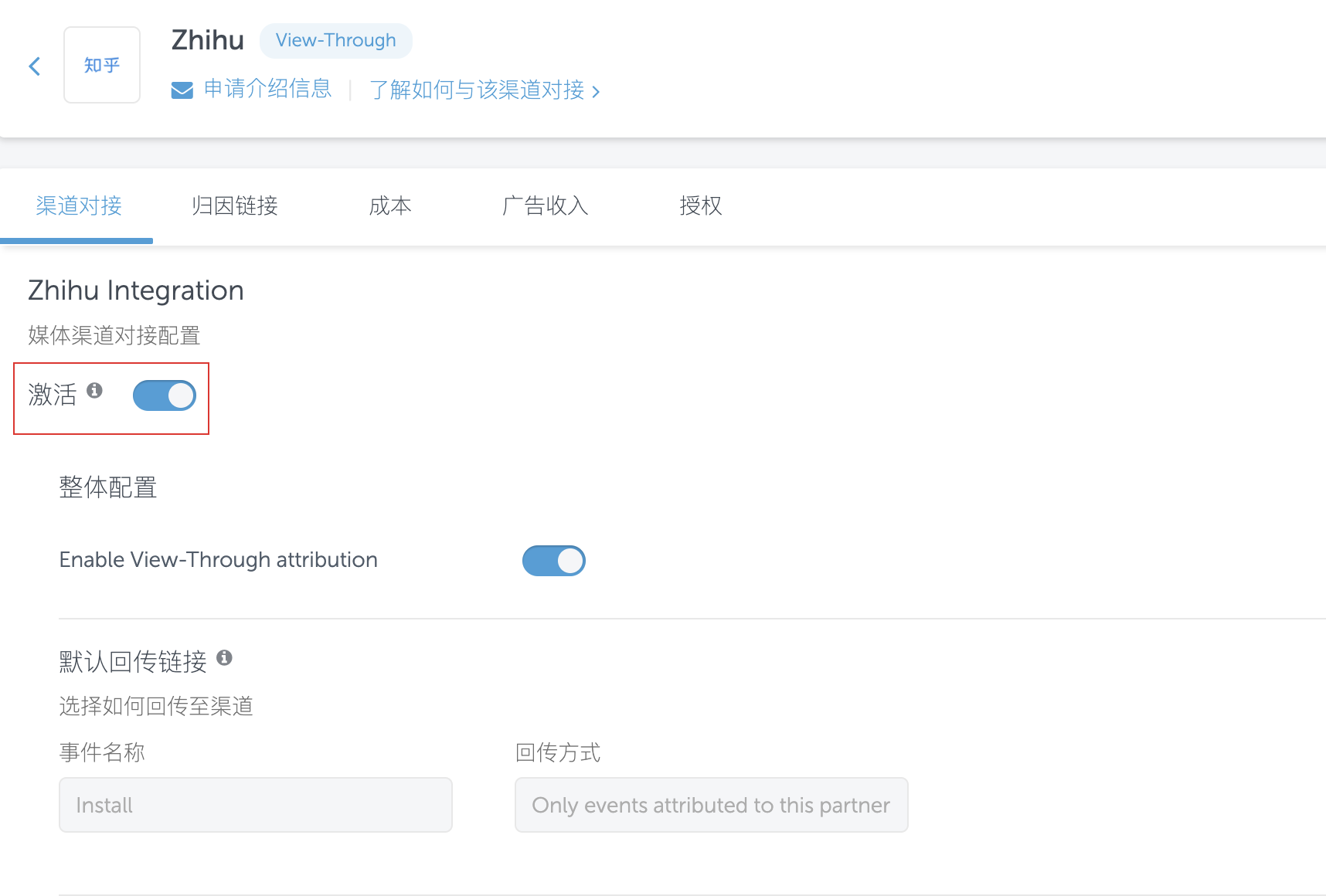Screen dimensions: 1326x896
Task: Click the 事件名称 Install field
Action: click(256, 805)
